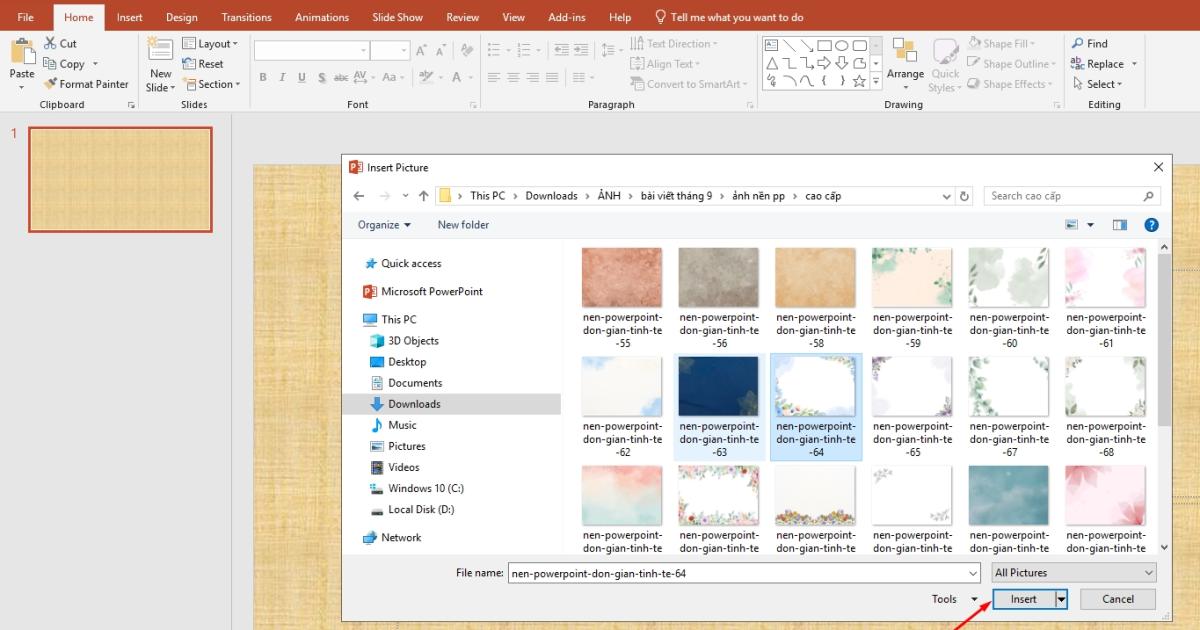This screenshot has height=630, width=1200.
Task: Switch to the Design ribbon tab
Action: 181,16
